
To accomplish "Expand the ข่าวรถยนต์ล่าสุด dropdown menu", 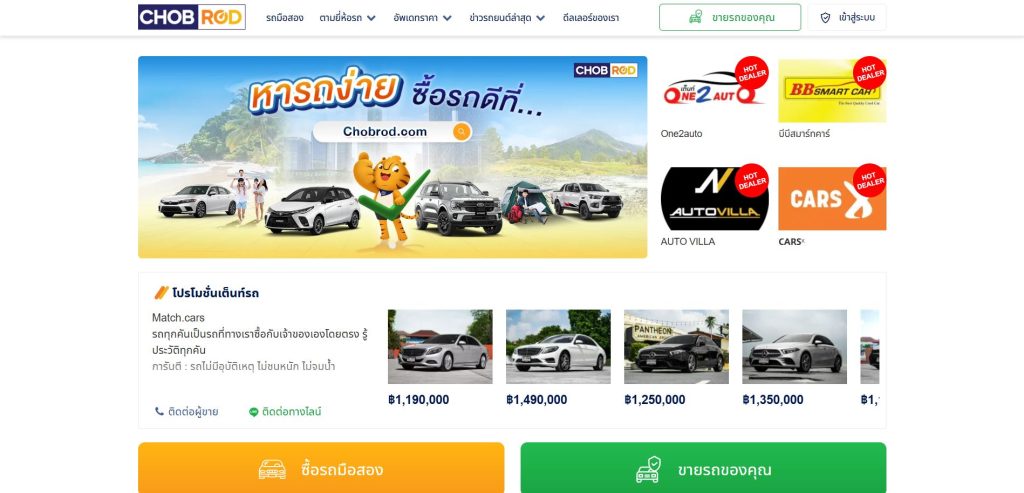I will (x=507, y=18).
